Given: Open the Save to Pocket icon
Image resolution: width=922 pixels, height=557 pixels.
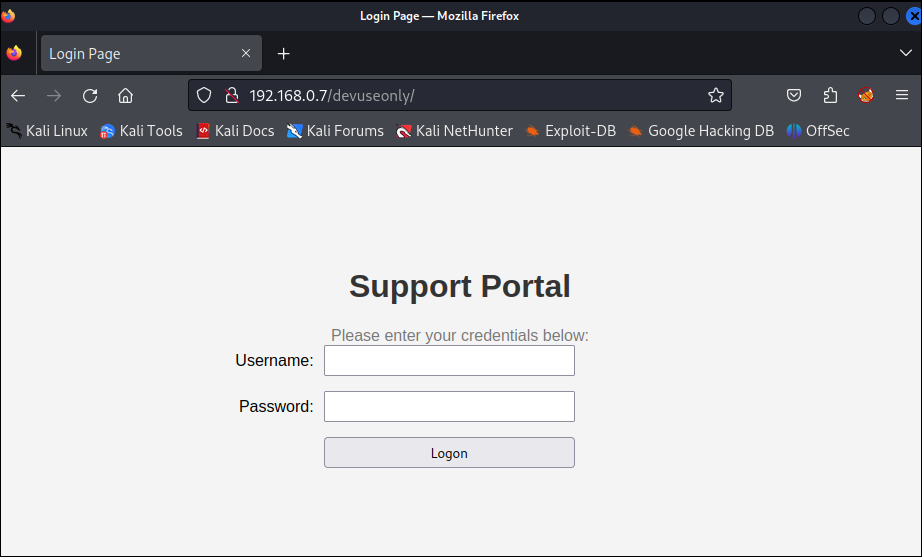Looking at the screenshot, I should click(x=793, y=96).
